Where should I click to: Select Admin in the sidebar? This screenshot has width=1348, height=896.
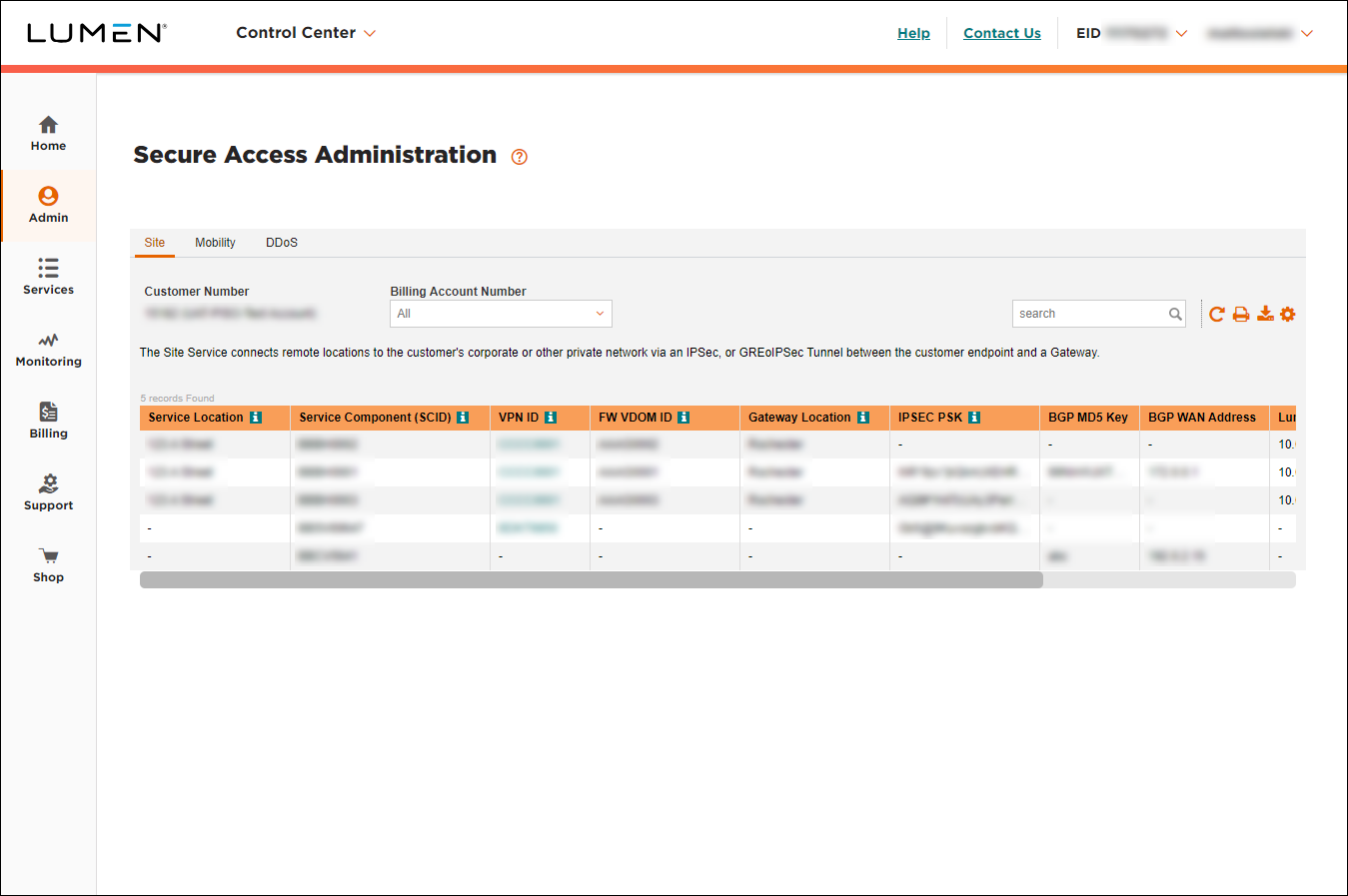[x=48, y=206]
